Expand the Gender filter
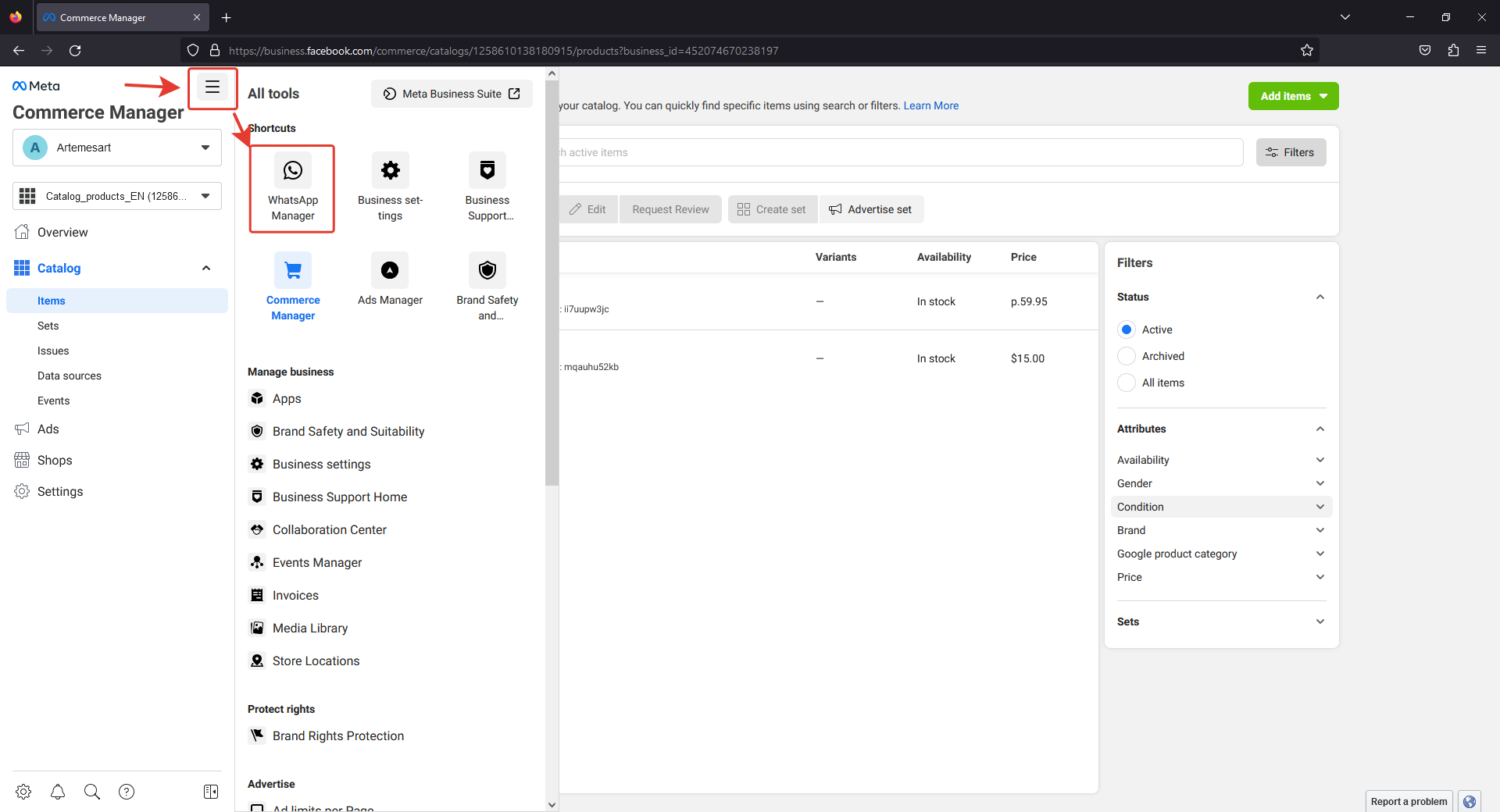Viewport: 1500px width, 812px height. pyautogui.click(x=1221, y=483)
